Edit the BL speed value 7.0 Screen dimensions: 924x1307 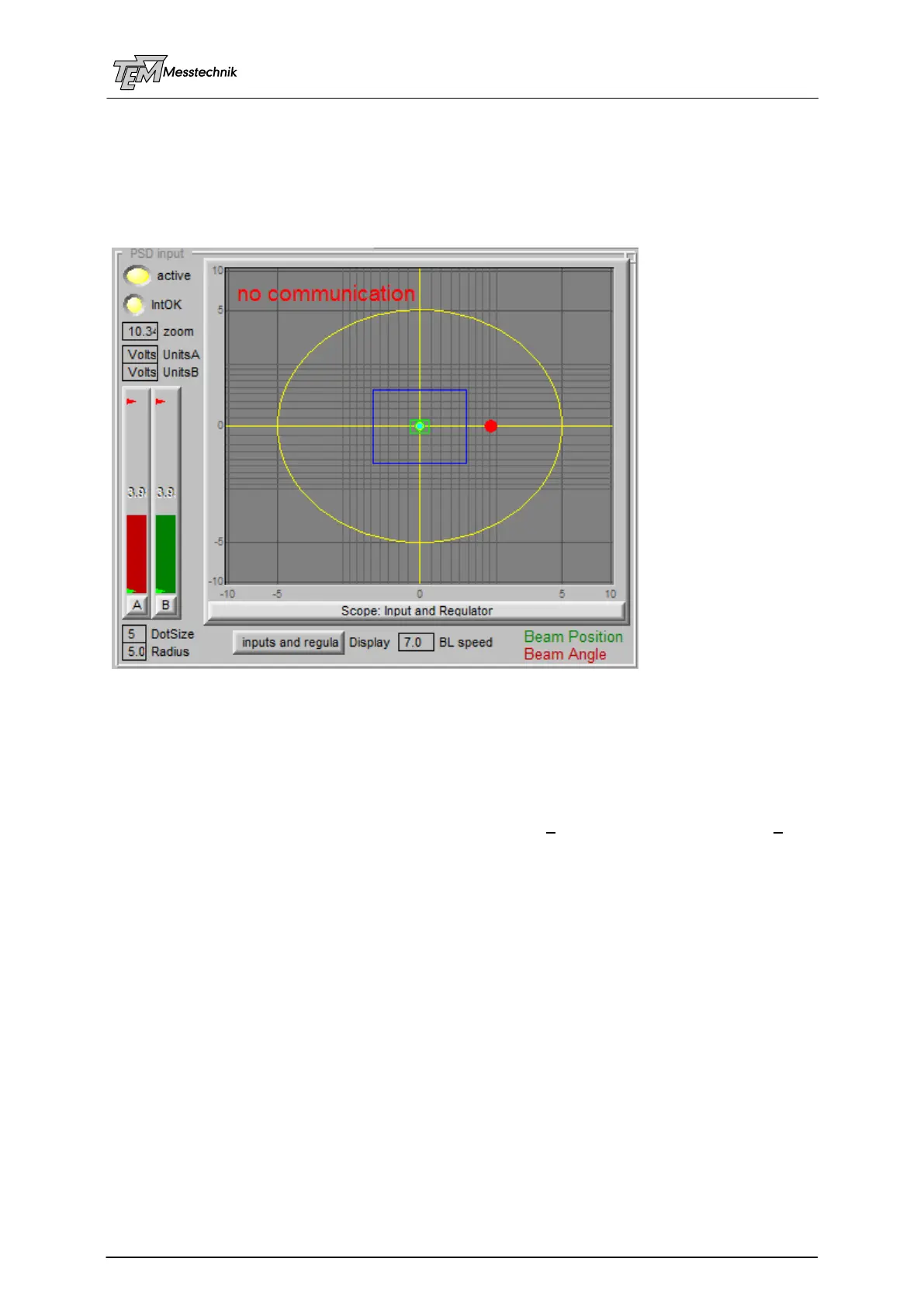click(x=416, y=643)
